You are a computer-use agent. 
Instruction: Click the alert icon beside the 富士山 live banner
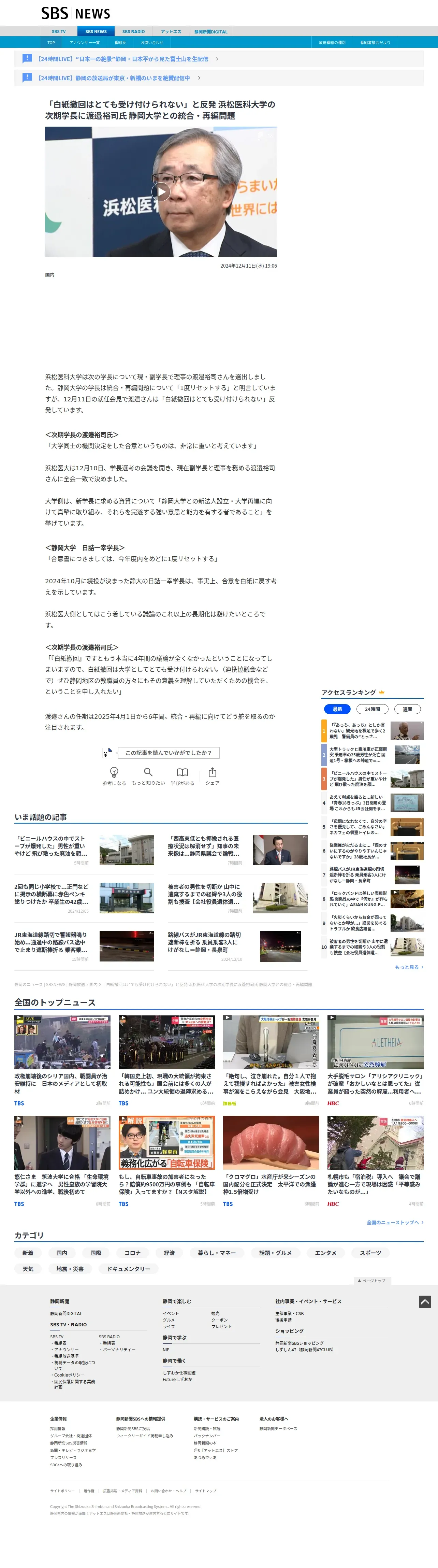pos(27,58)
